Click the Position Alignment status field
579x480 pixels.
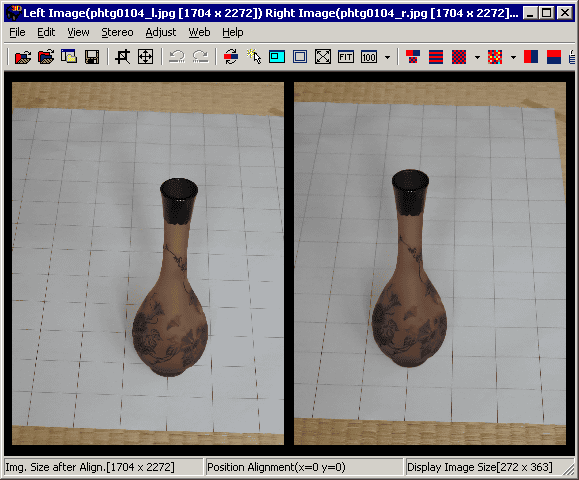(304, 467)
